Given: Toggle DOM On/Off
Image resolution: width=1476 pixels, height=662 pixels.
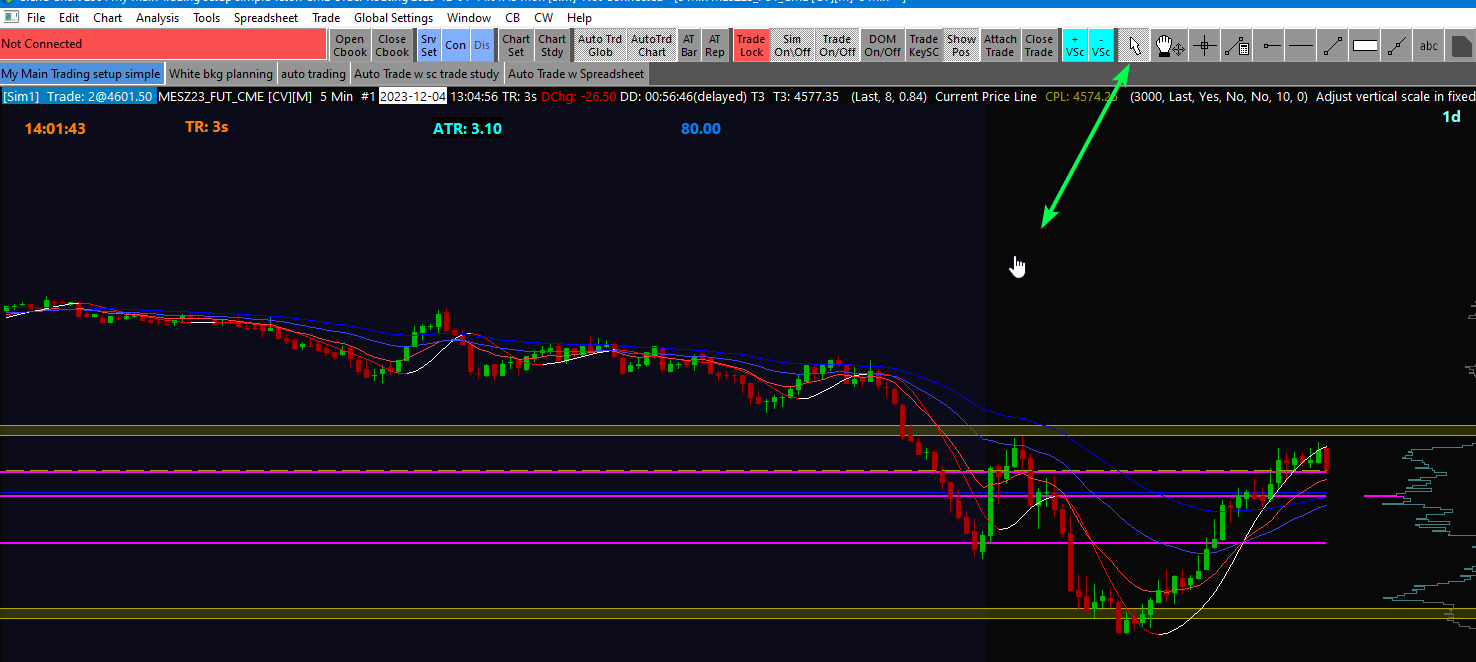Looking at the screenshot, I should tap(882, 45).
